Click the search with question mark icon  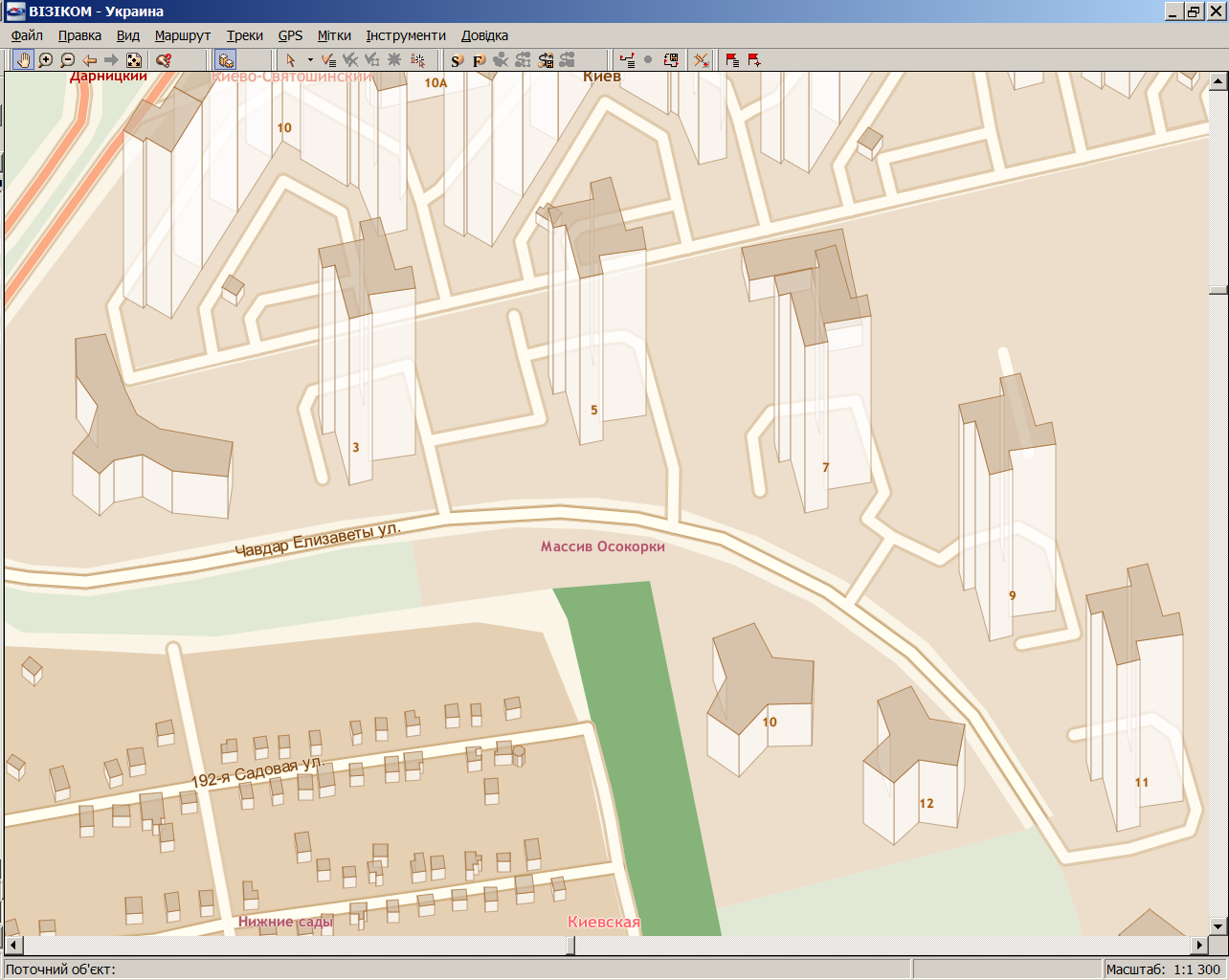(164, 60)
